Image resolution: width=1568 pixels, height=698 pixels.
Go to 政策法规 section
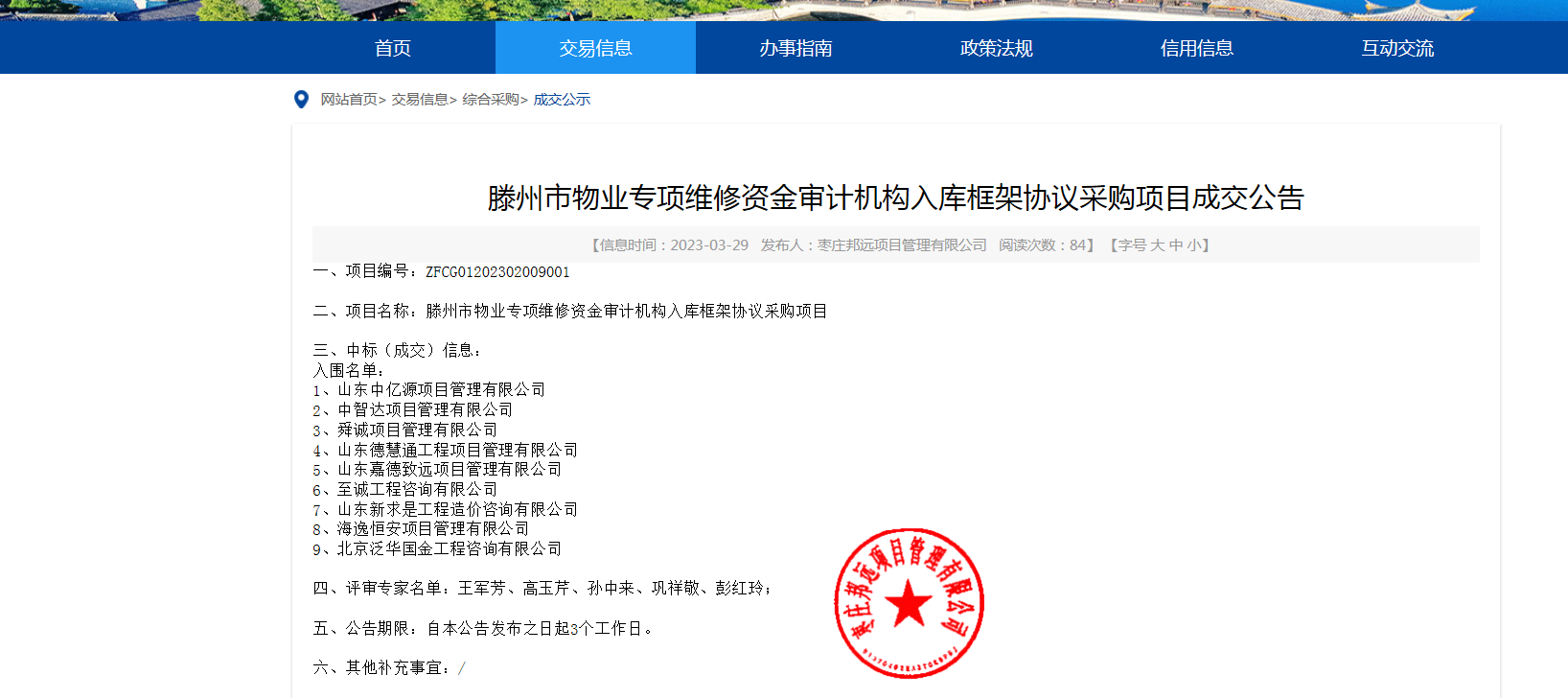tap(997, 48)
